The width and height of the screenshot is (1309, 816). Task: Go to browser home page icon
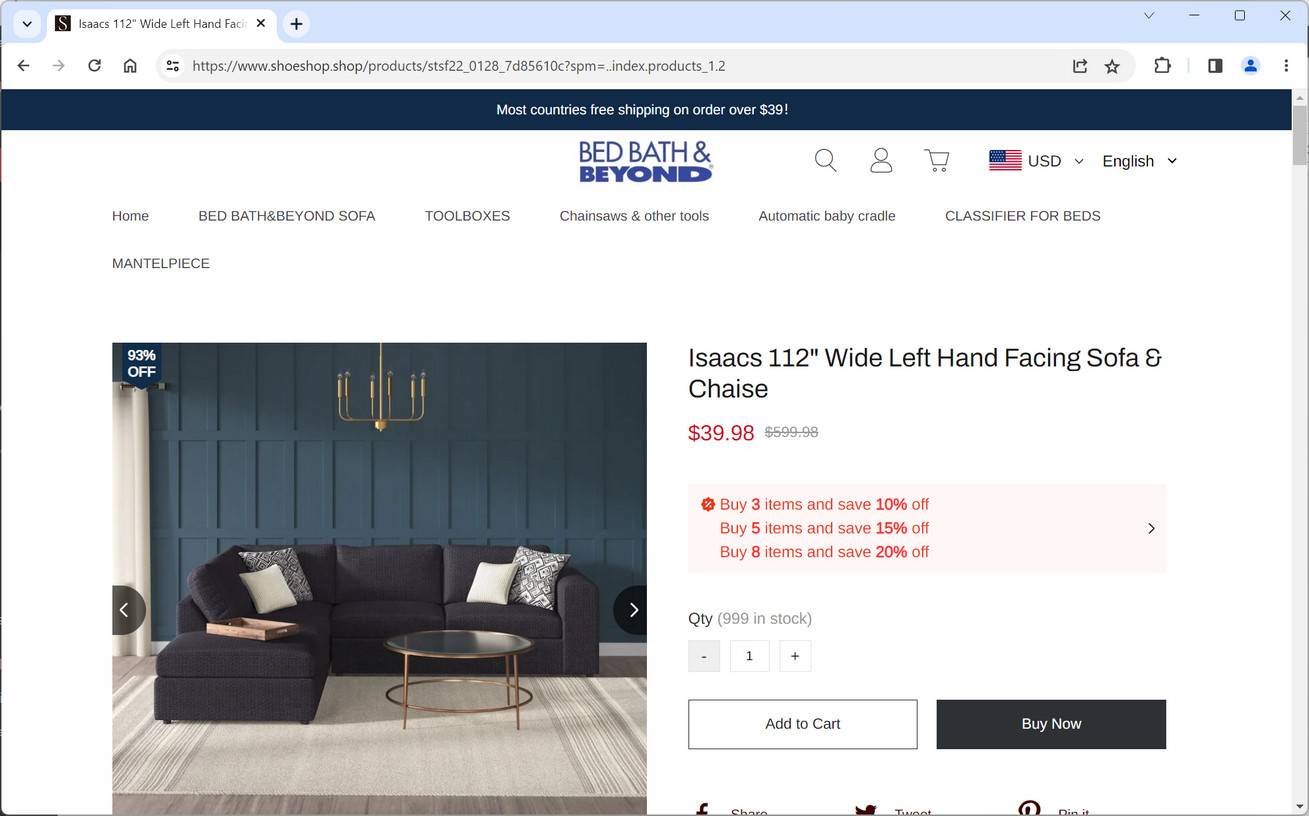tap(130, 66)
